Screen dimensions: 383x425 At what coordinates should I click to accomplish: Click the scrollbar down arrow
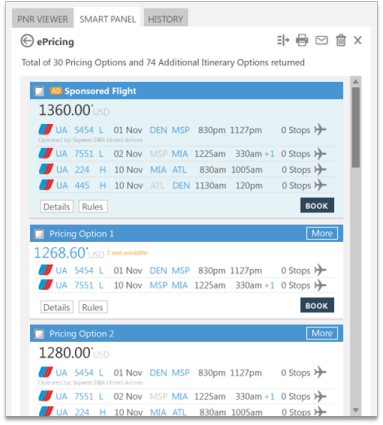coord(356,410)
